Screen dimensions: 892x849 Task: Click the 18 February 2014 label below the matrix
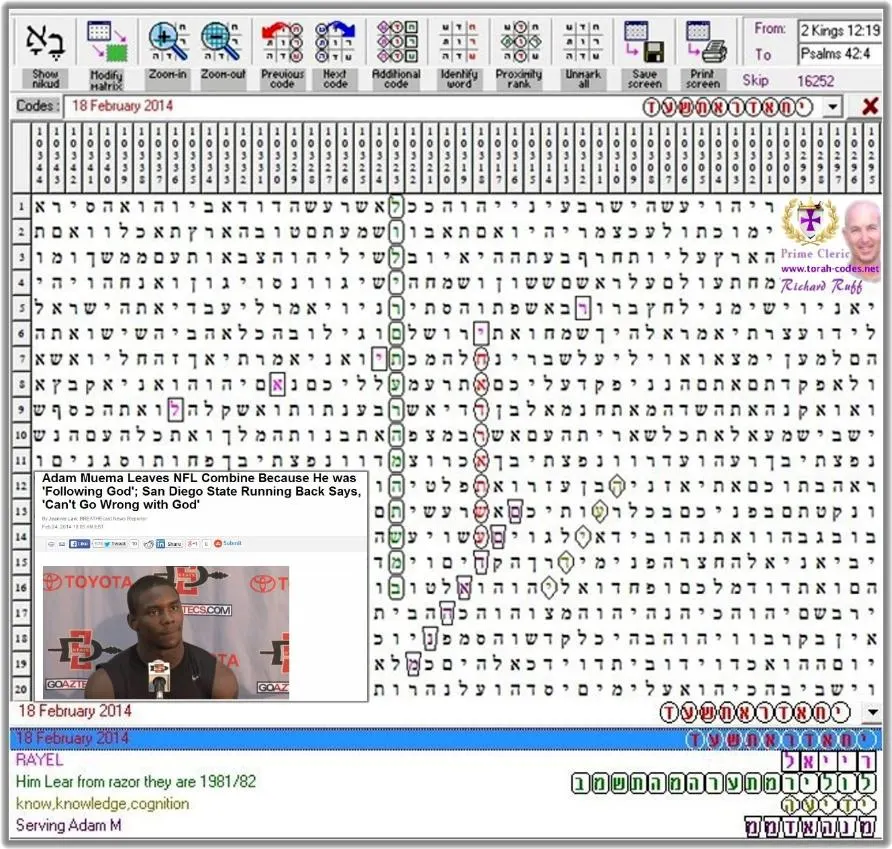tap(75, 711)
